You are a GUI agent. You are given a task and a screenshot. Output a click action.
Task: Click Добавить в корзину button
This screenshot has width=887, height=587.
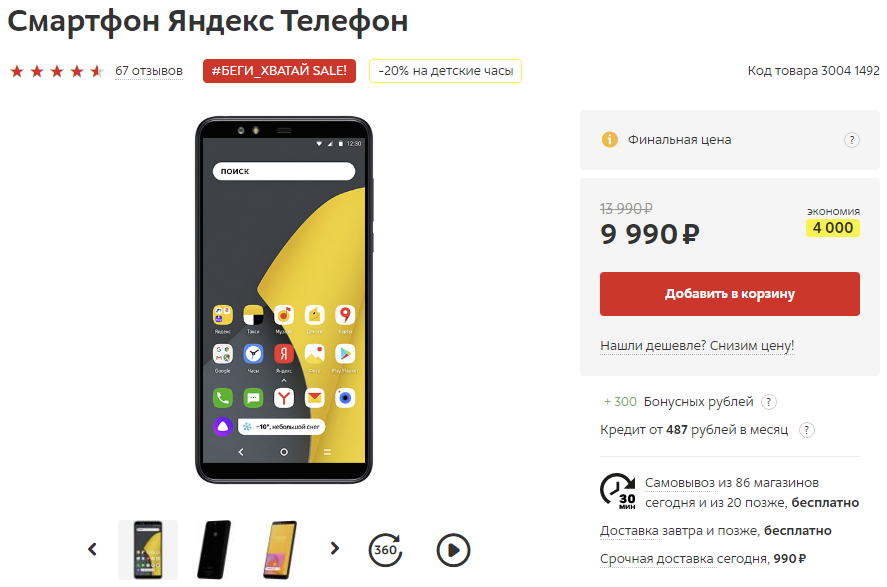click(730, 294)
